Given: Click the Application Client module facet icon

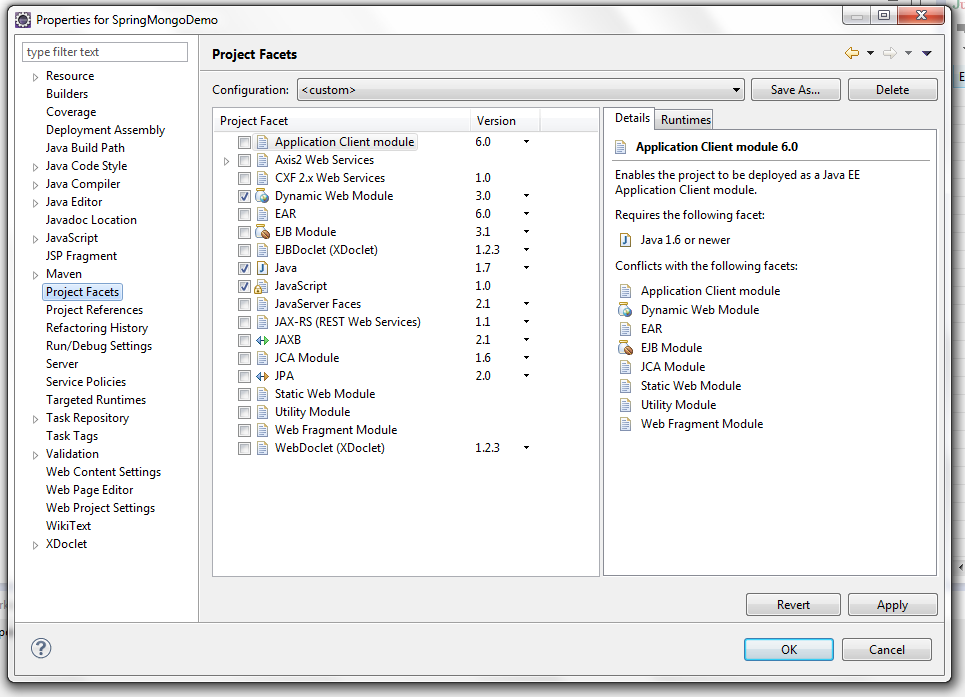Looking at the screenshot, I should [x=262, y=142].
